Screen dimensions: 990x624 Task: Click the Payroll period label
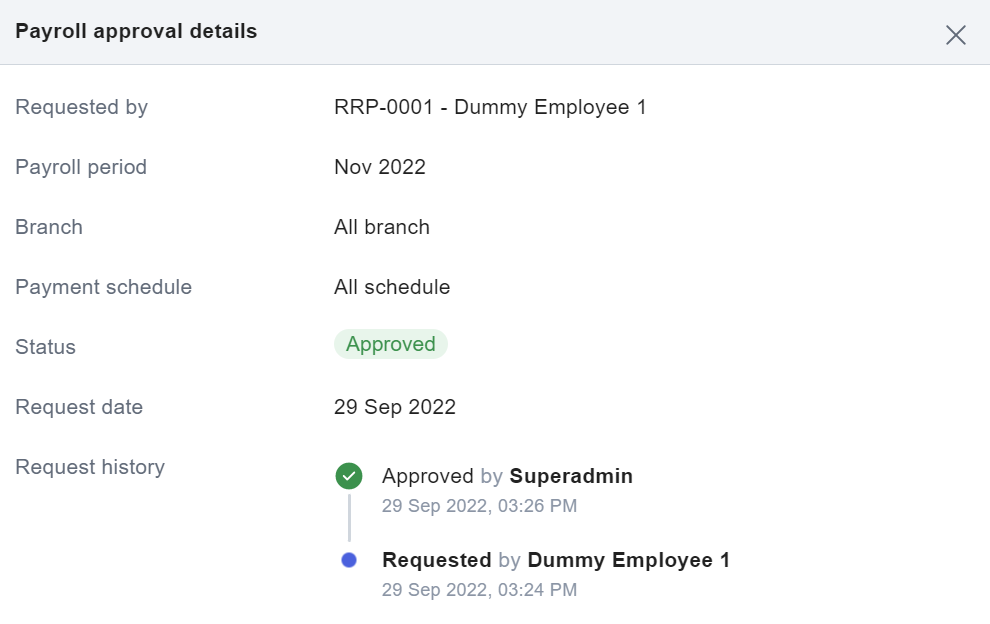tap(81, 167)
